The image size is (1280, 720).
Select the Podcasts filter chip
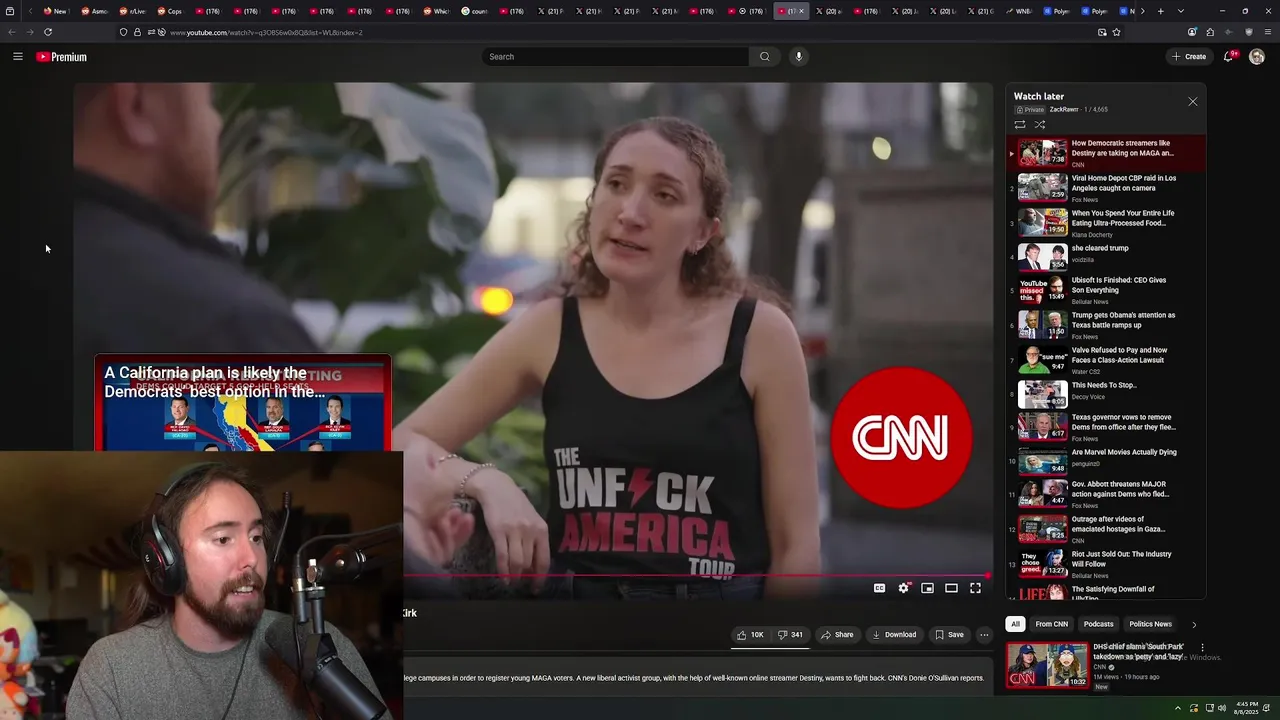coord(1098,624)
